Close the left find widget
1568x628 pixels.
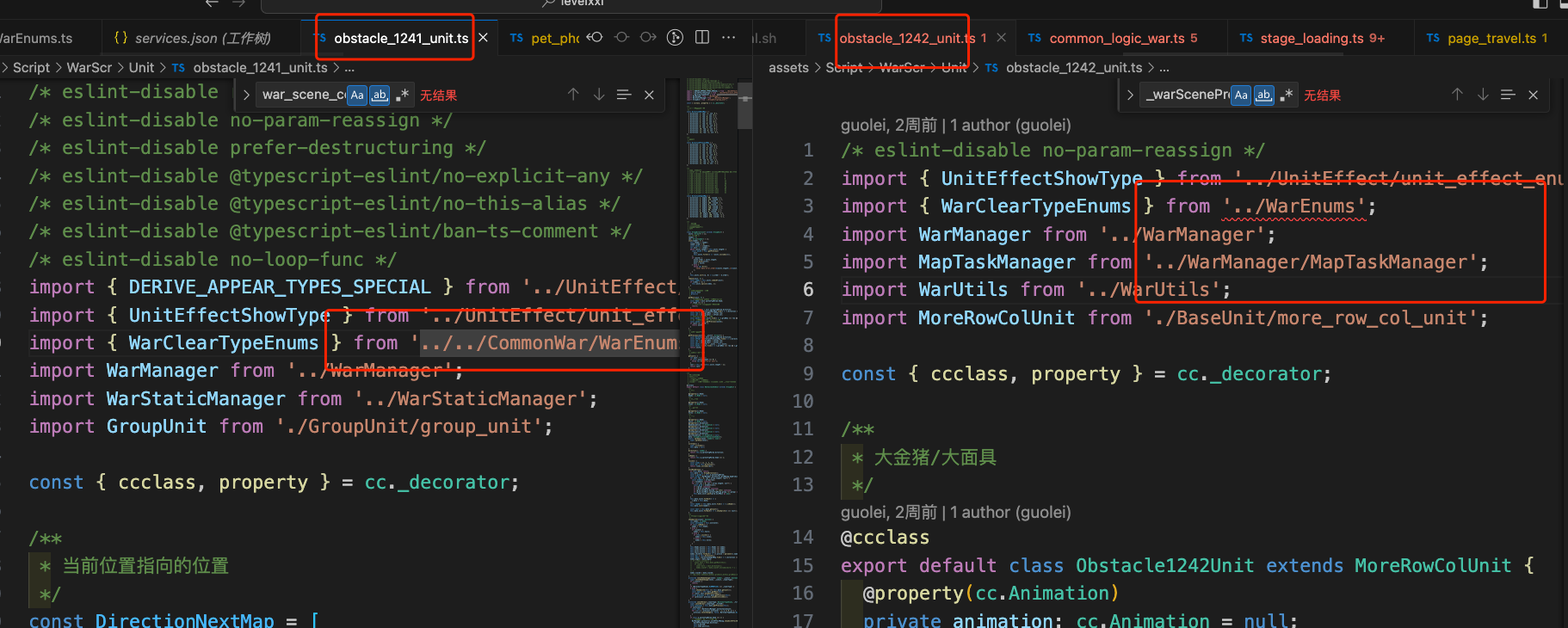pos(650,95)
